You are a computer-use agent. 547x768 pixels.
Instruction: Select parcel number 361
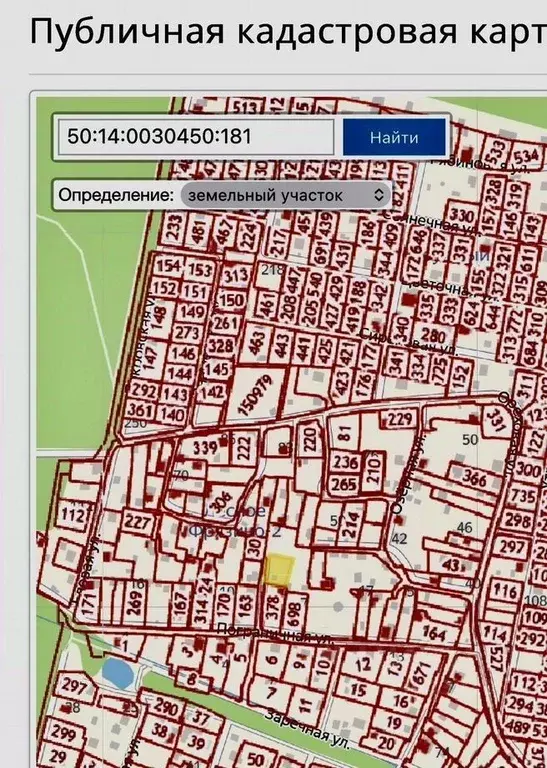point(140,410)
